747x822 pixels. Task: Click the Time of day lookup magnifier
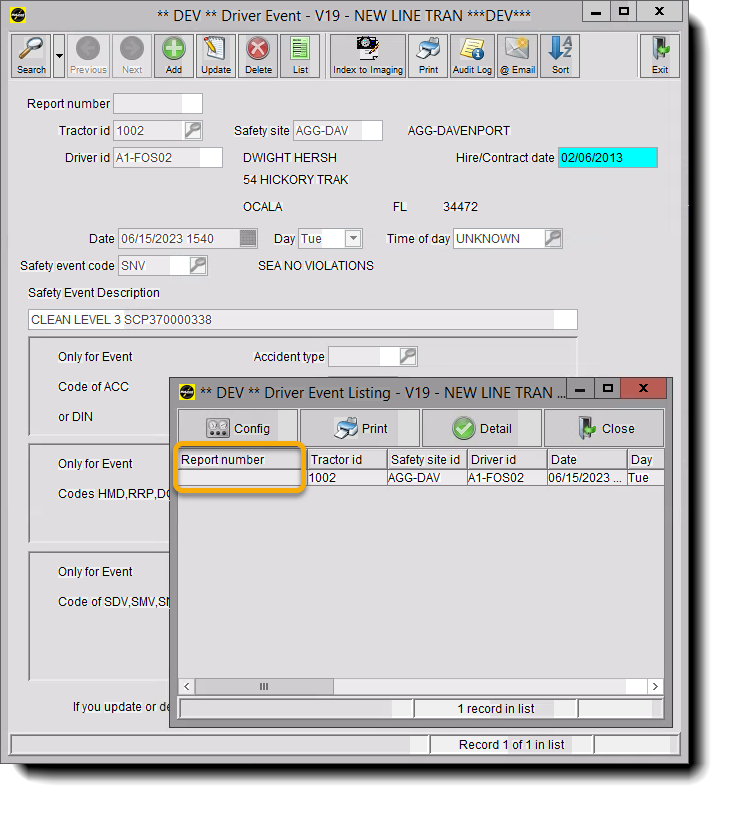pos(553,239)
